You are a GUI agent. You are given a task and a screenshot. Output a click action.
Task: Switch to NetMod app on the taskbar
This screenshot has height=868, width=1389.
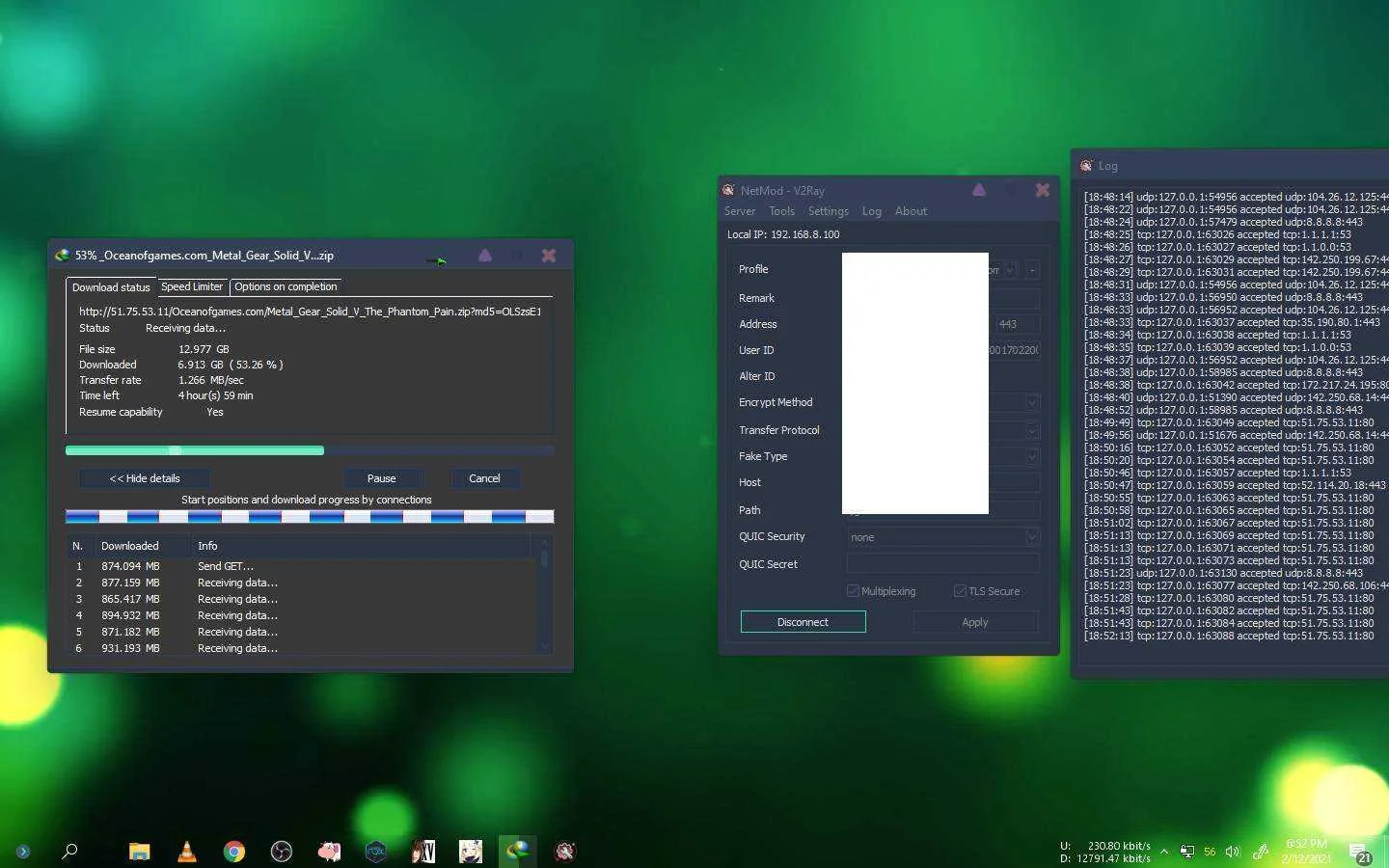pyautogui.click(x=565, y=851)
